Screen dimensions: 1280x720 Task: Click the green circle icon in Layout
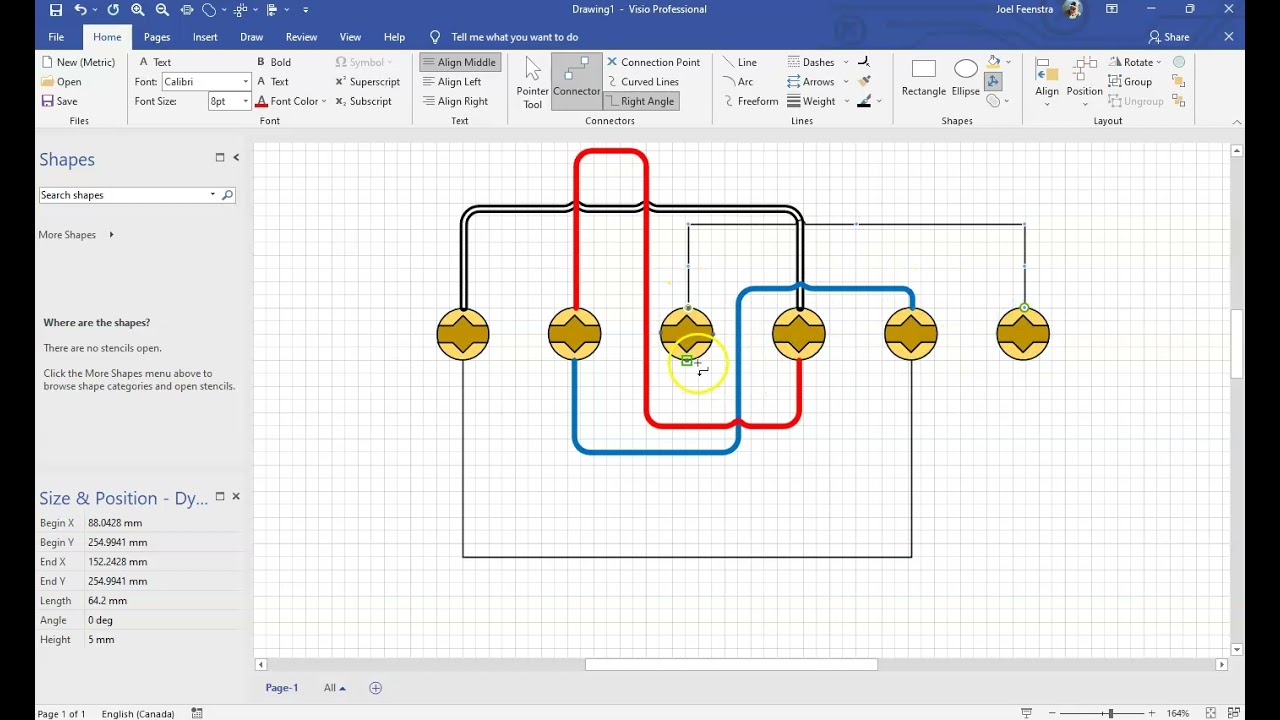(1179, 62)
